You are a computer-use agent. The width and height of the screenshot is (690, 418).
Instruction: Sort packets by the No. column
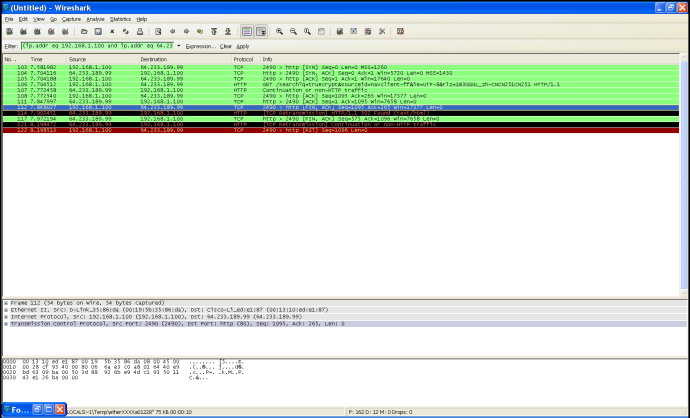(15, 59)
